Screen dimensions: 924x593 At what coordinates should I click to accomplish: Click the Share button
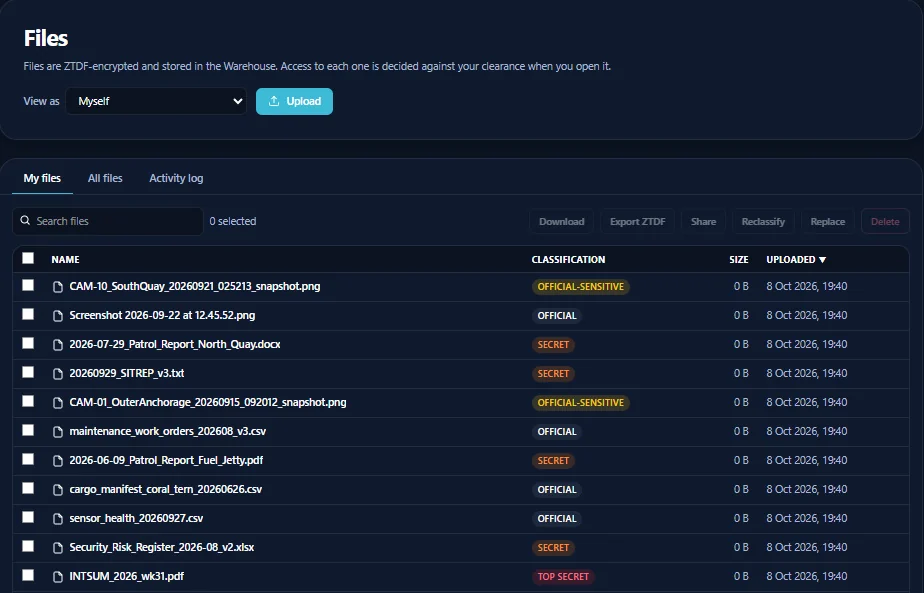tap(703, 222)
